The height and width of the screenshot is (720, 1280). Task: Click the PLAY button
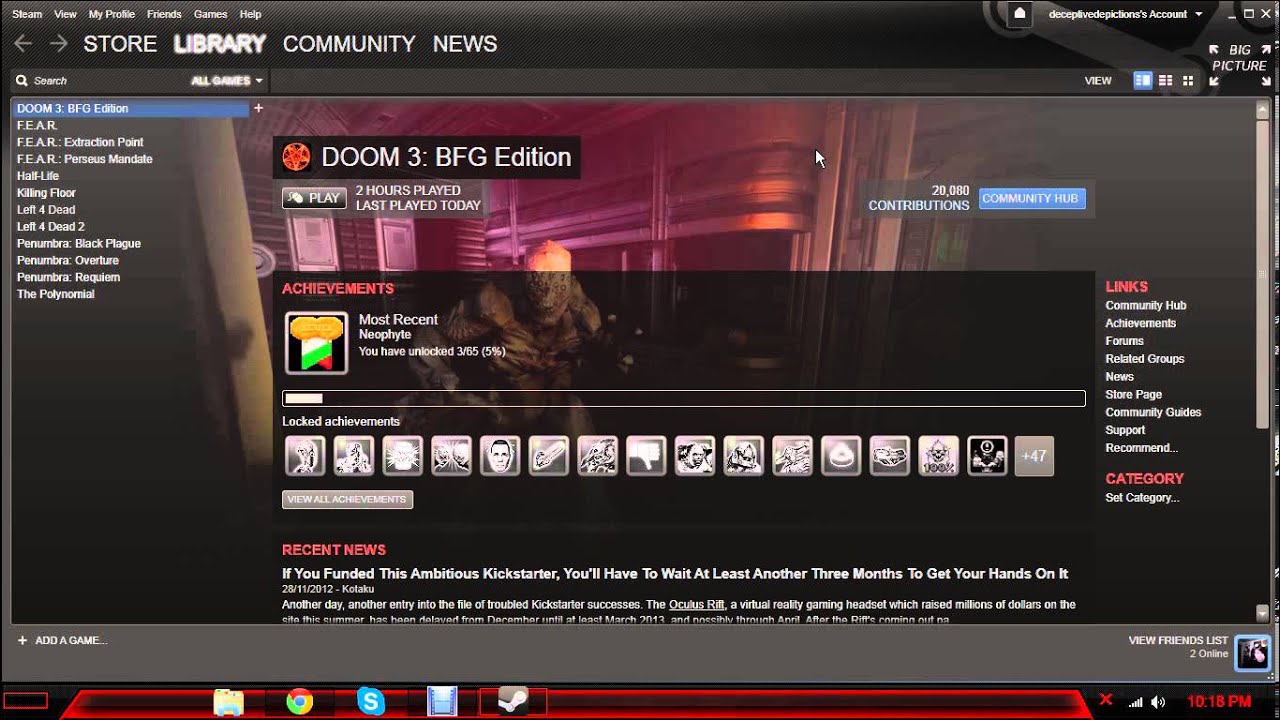coord(314,198)
